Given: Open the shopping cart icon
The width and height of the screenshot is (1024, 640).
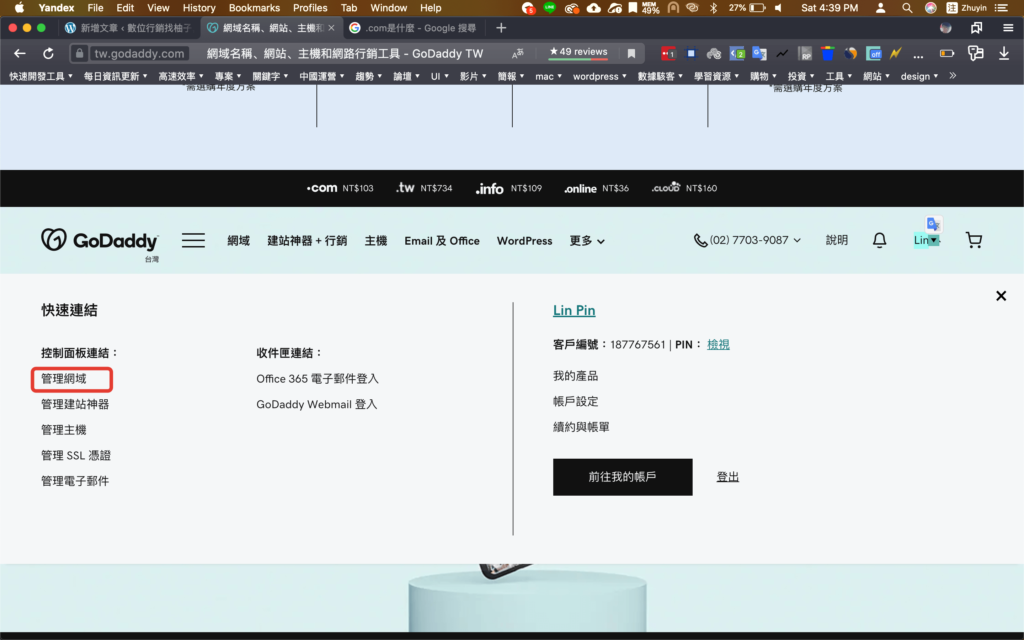Looking at the screenshot, I should 973,240.
